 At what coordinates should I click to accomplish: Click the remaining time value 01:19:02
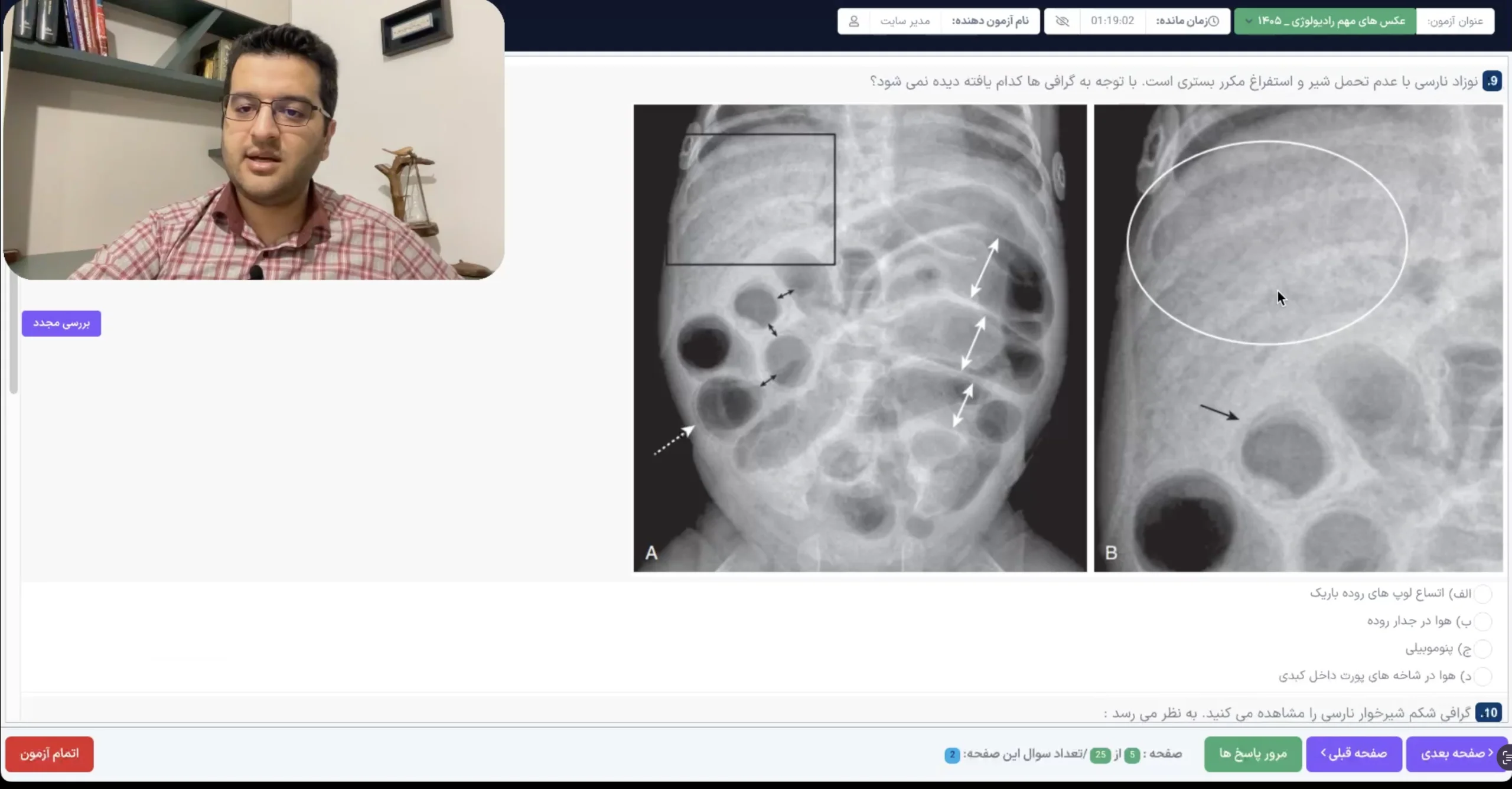pos(1112,21)
